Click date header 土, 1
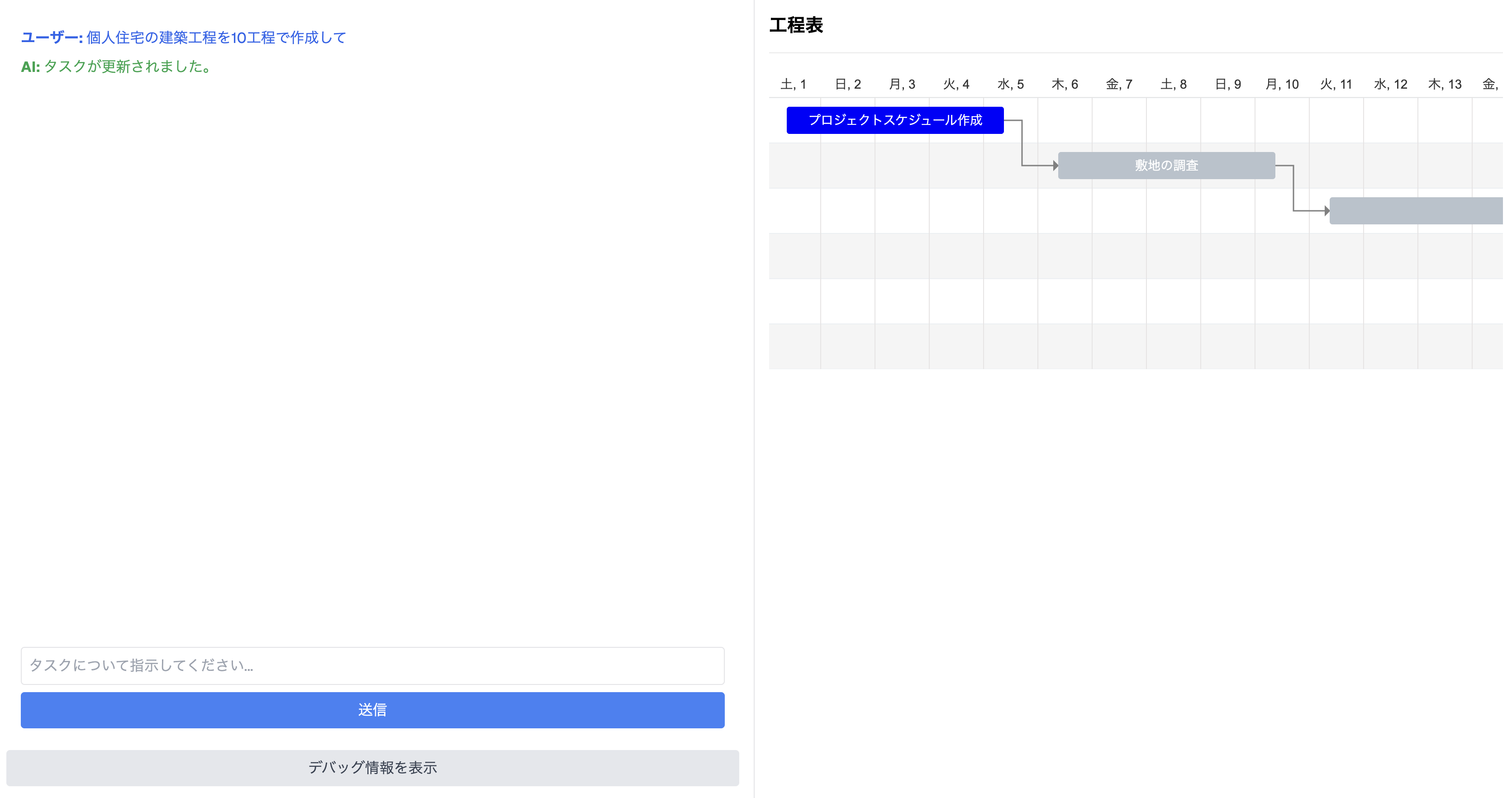This screenshot has height=798, width=1512. tap(793, 85)
